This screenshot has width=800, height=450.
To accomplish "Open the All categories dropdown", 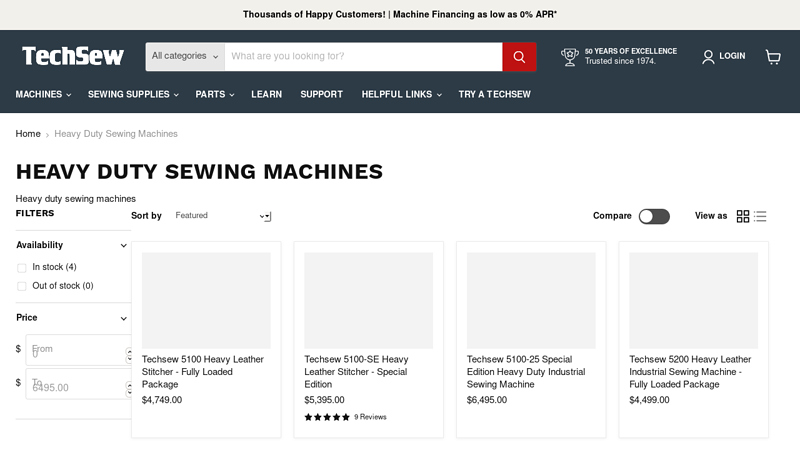I will pos(185,57).
